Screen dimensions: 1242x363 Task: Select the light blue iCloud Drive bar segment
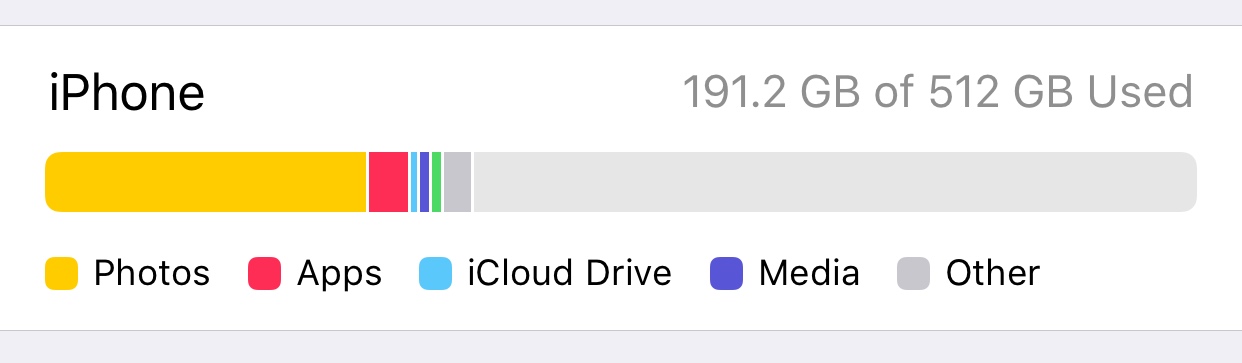coord(414,182)
